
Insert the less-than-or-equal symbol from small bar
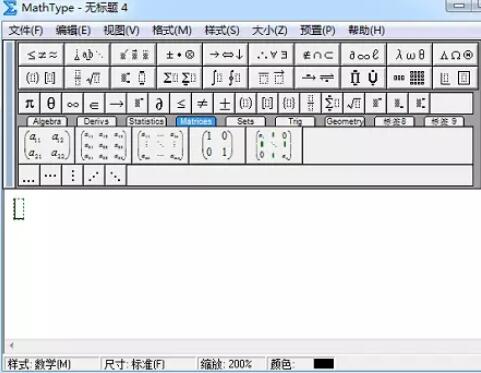(x=181, y=104)
